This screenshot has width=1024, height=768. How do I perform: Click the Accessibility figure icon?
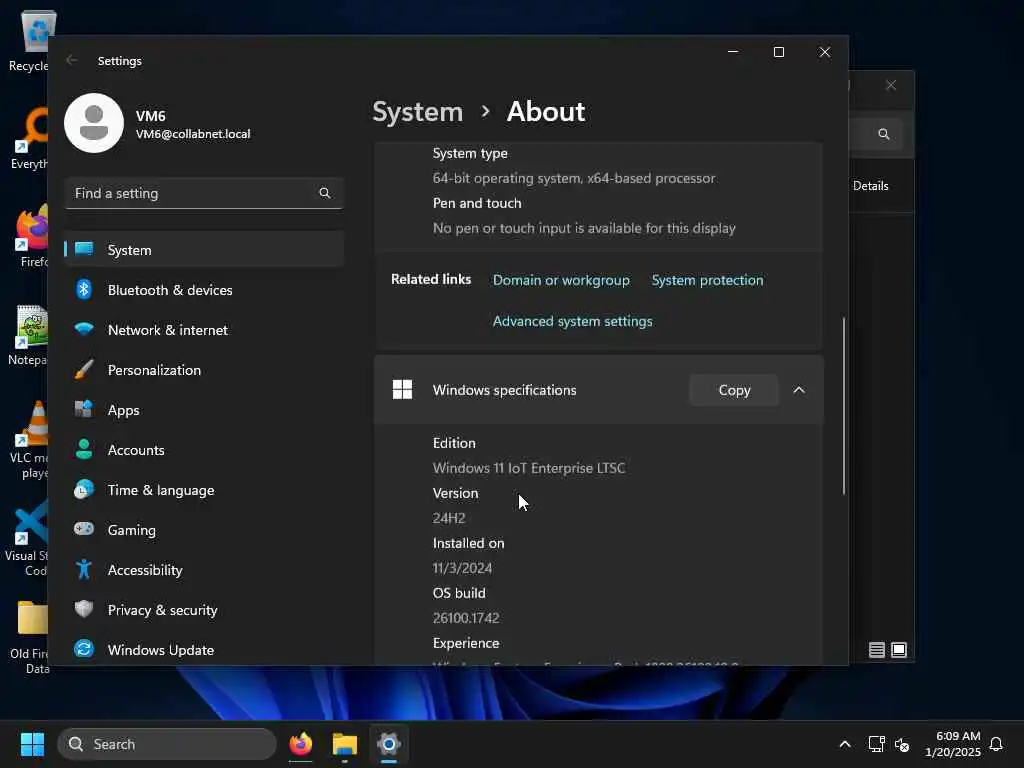84,569
